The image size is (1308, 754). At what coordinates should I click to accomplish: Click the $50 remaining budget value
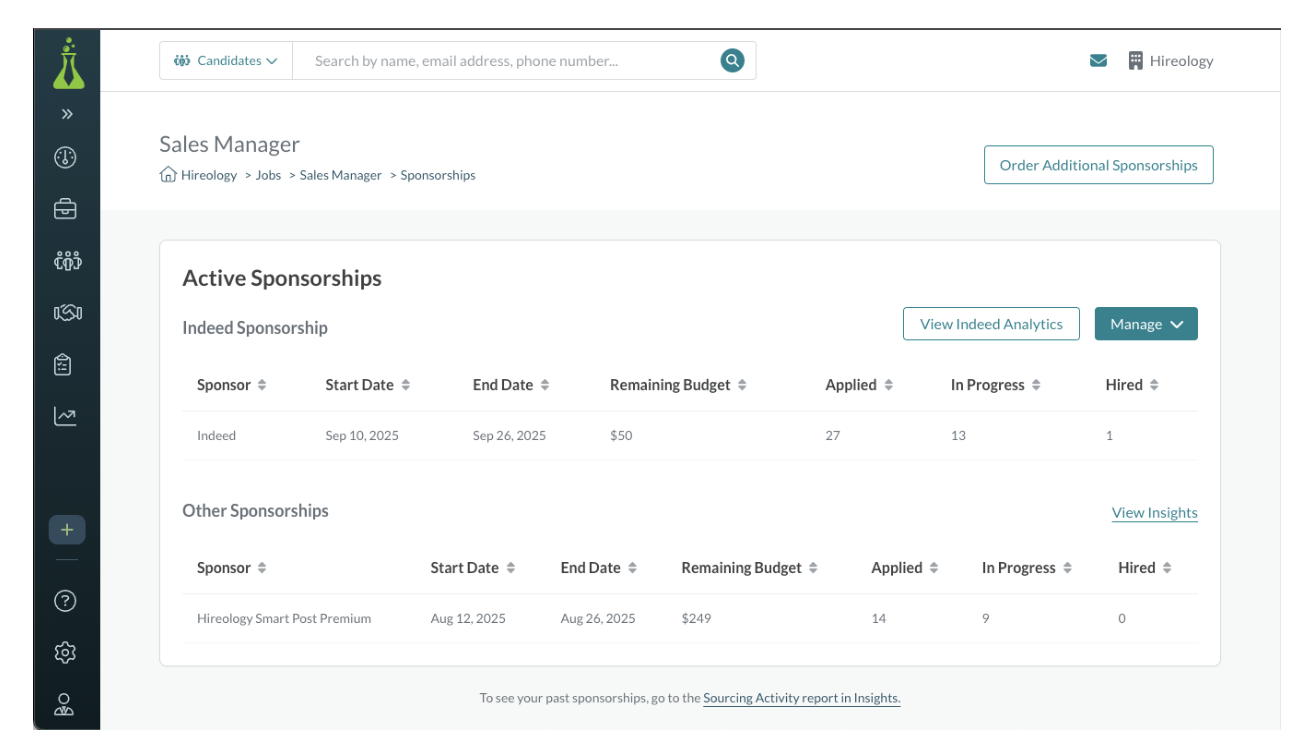[x=621, y=436]
